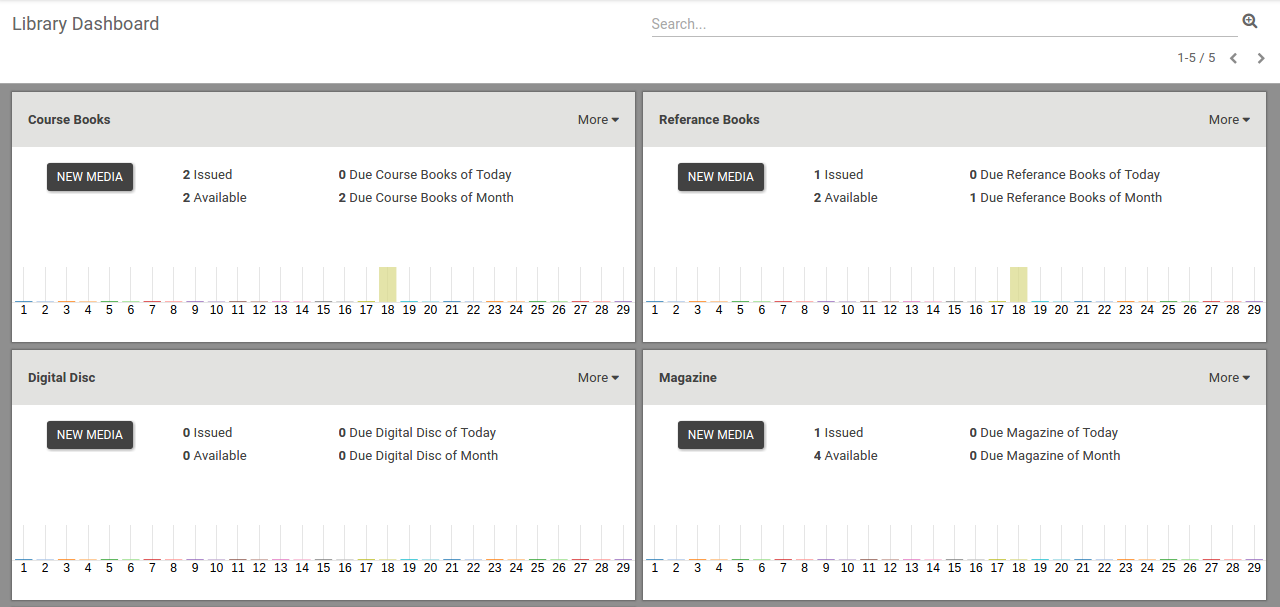
Task: Click NEW MEDIA button under Course Books
Action: coord(90,177)
